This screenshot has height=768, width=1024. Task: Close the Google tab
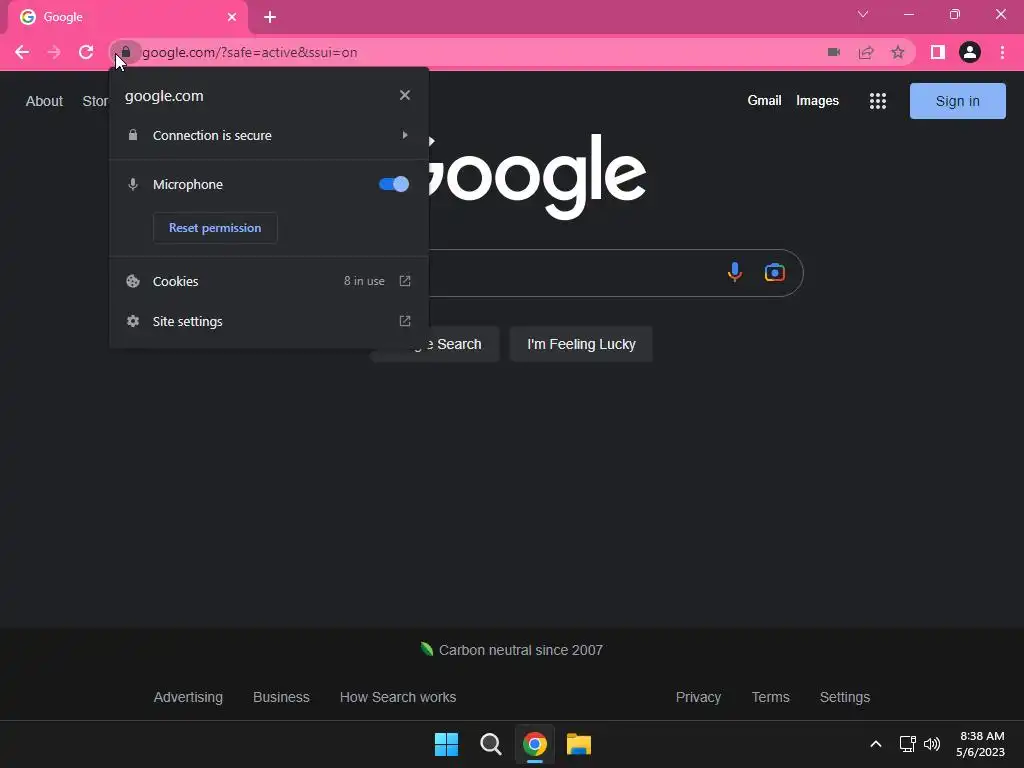click(232, 17)
